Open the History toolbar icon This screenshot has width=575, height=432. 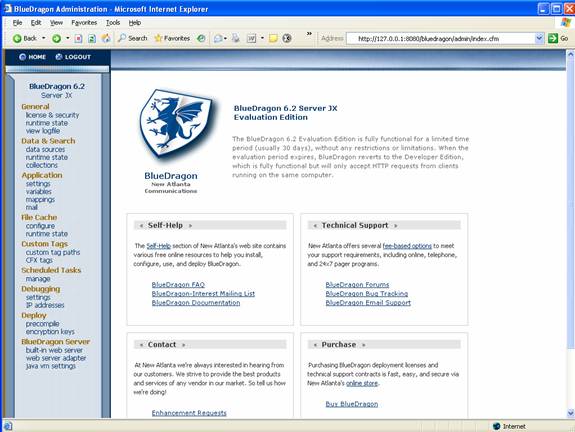coord(201,38)
